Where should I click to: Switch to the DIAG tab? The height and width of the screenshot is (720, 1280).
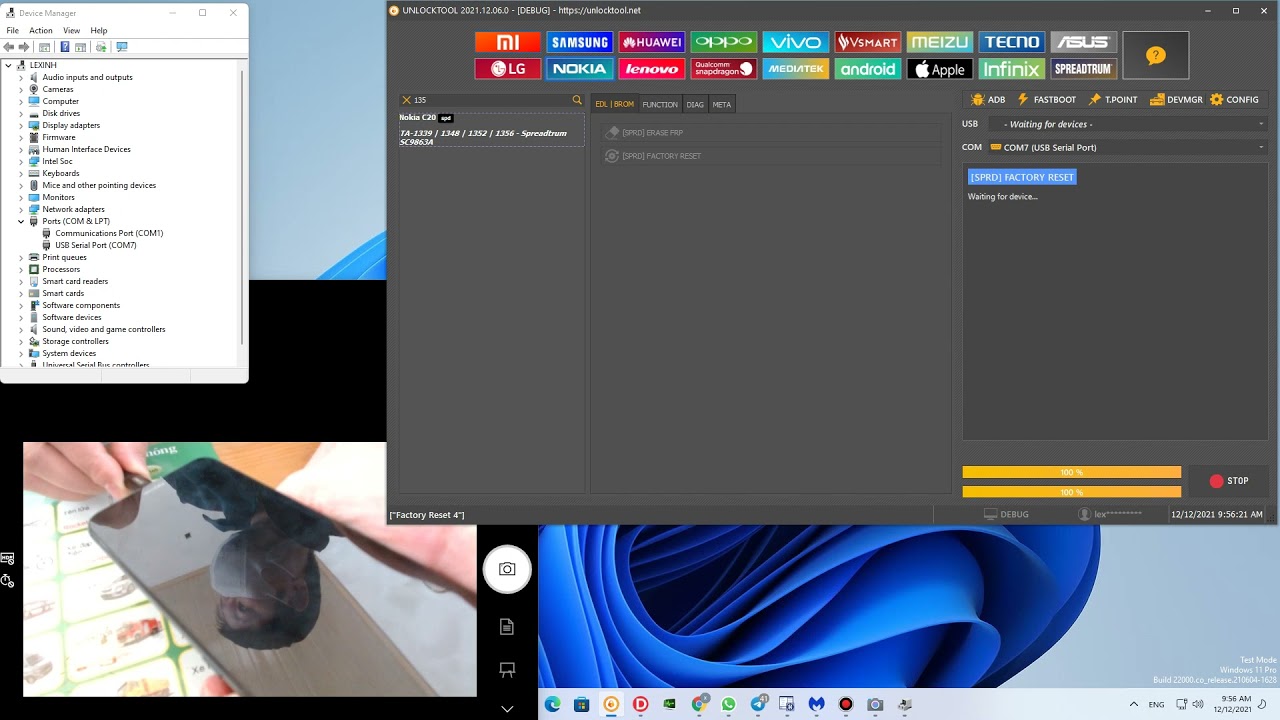[695, 104]
